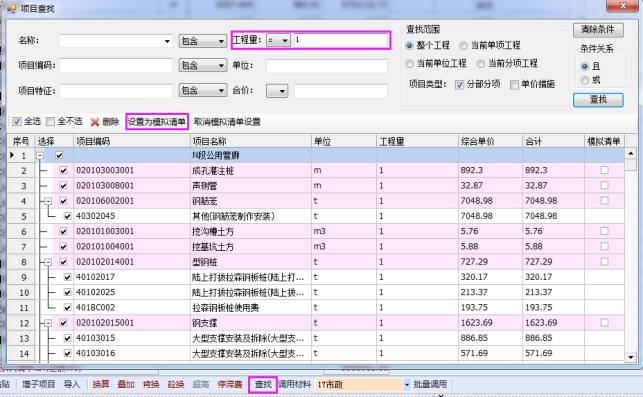Image resolution: width=643 pixels, height=397 pixels.
Task: Select the 当前分项工程 radio option
Action: [x=481, y=64]
